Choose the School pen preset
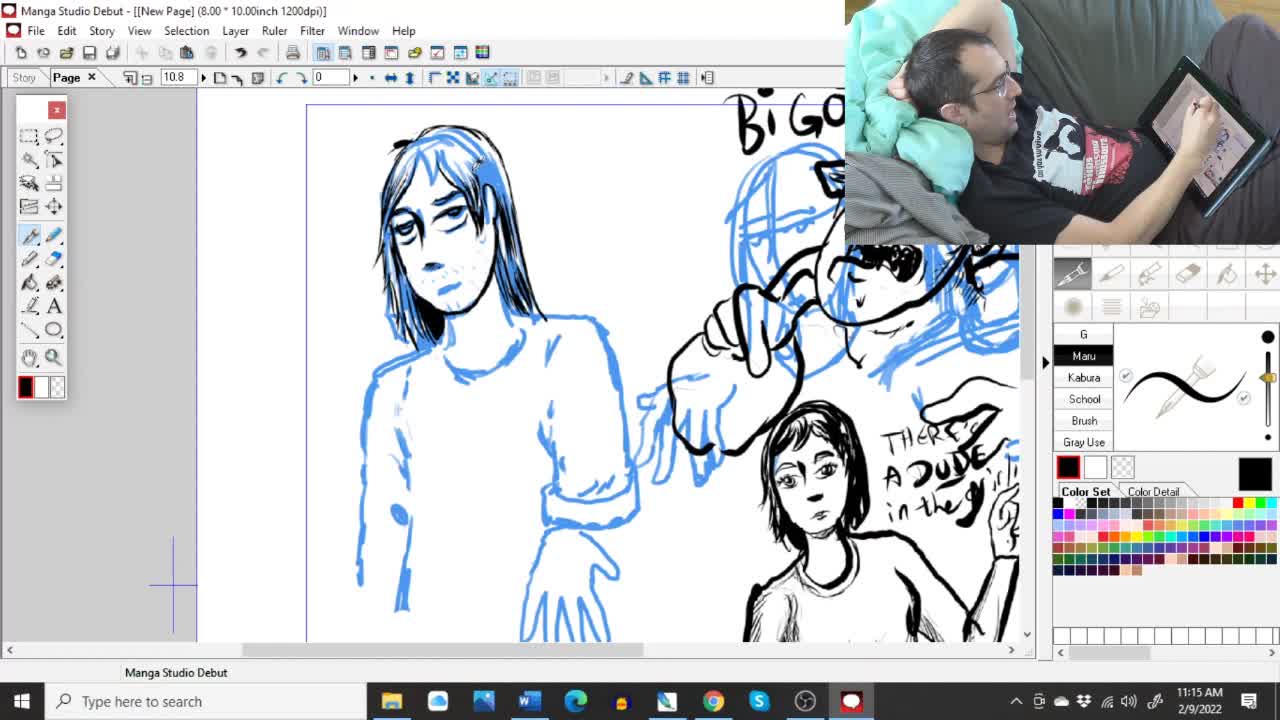The width and height of the screenshot is (1280, 720). (1083, 399)
